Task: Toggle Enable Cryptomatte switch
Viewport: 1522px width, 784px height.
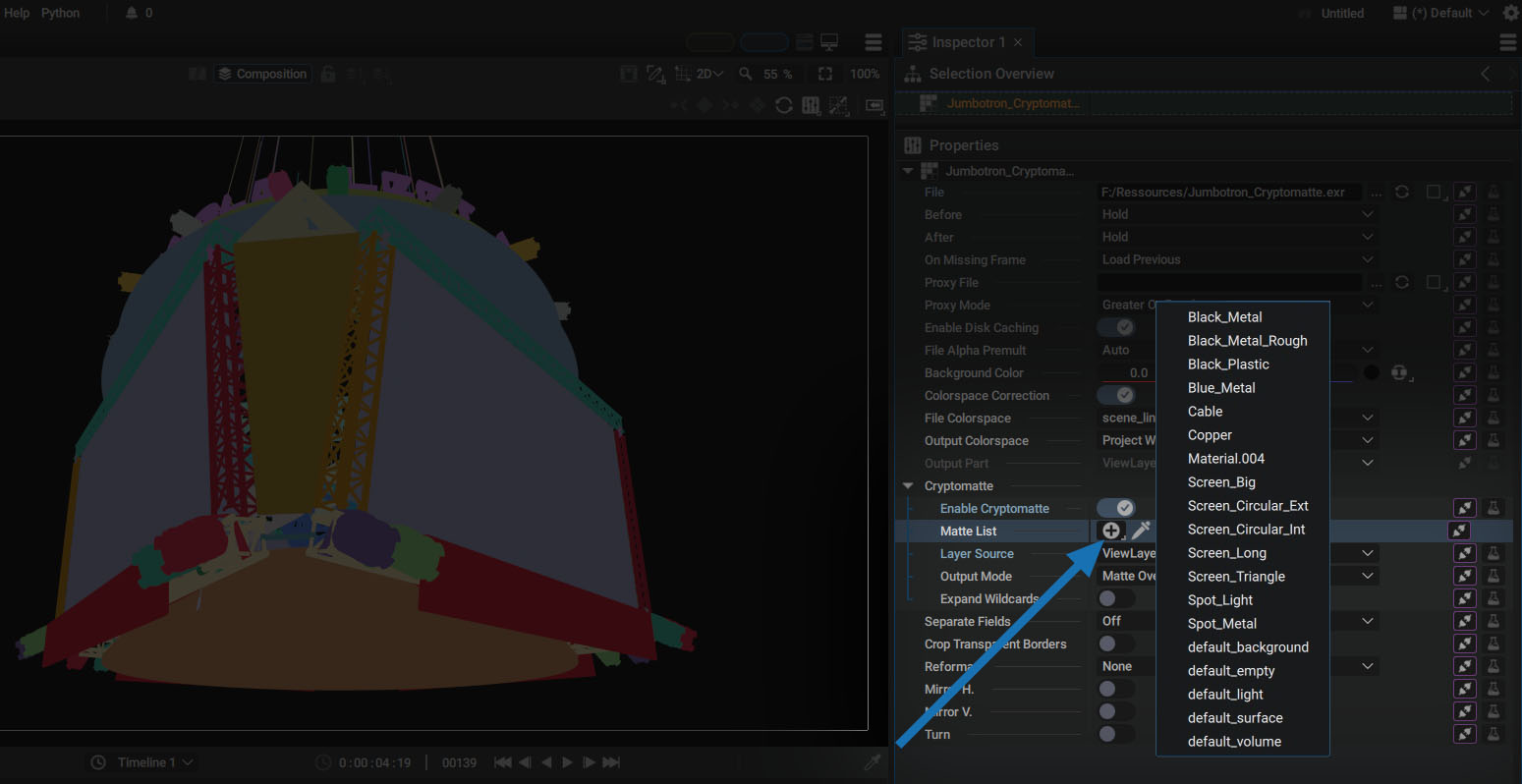Action: 1116,508
